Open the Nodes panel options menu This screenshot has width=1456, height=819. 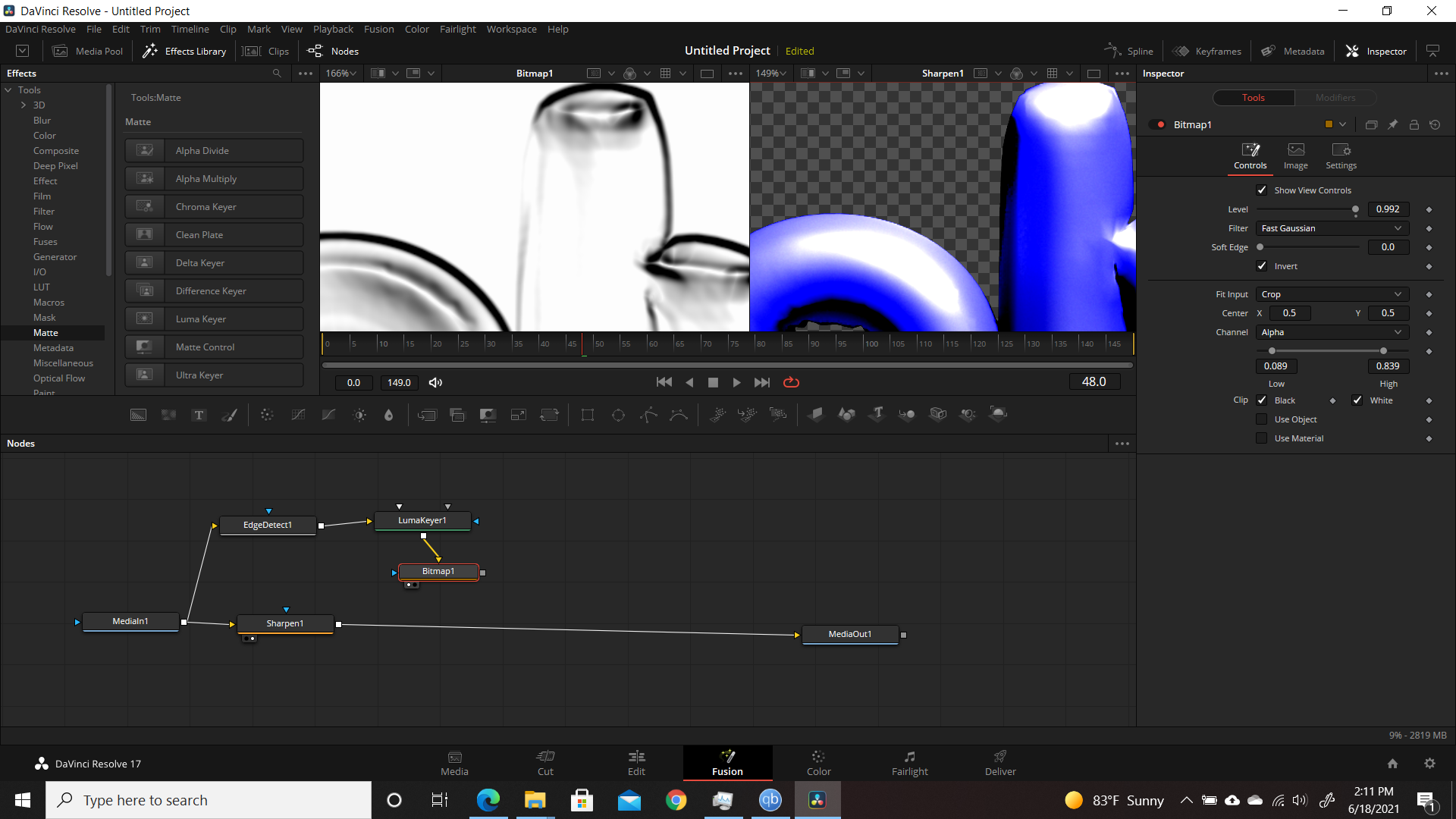1122,444
